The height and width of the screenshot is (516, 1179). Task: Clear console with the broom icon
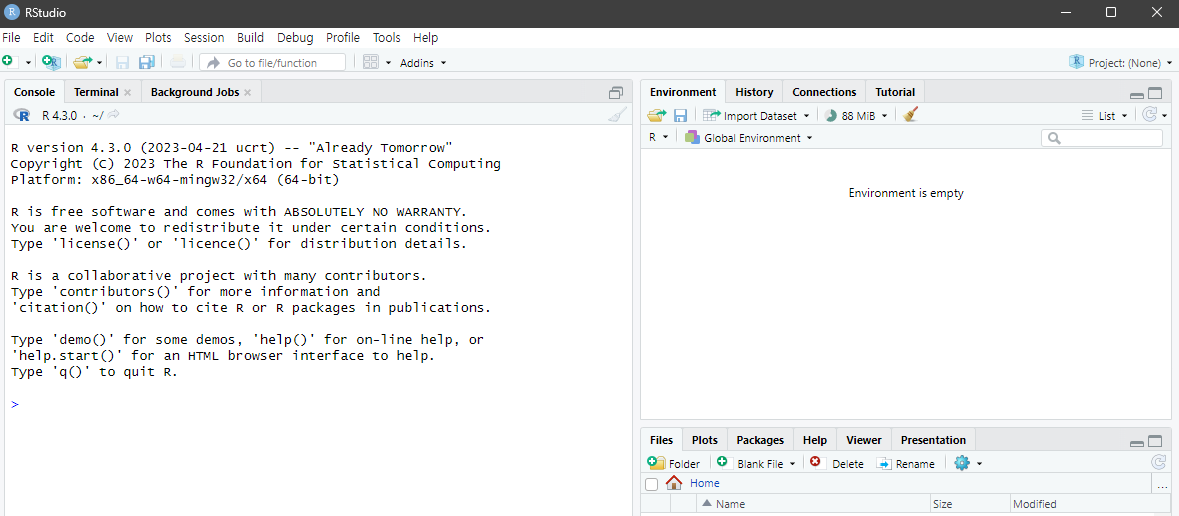click(x=617, y=115)
